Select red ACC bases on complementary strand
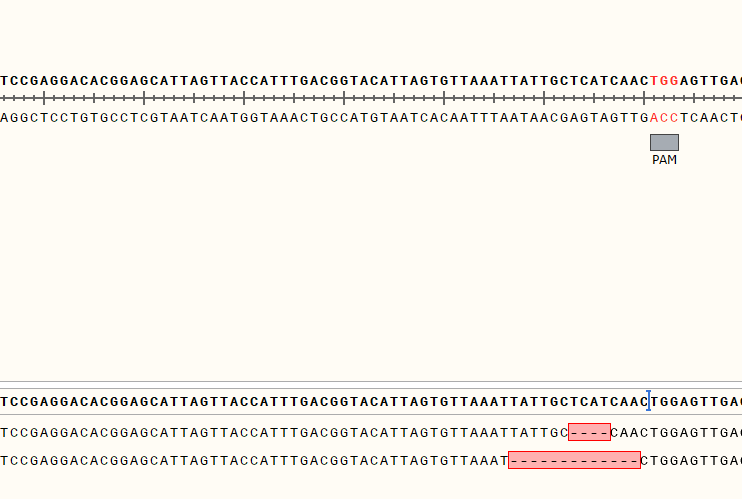The height and width of the screenshot is (499, 742). [x=664, y=117]
